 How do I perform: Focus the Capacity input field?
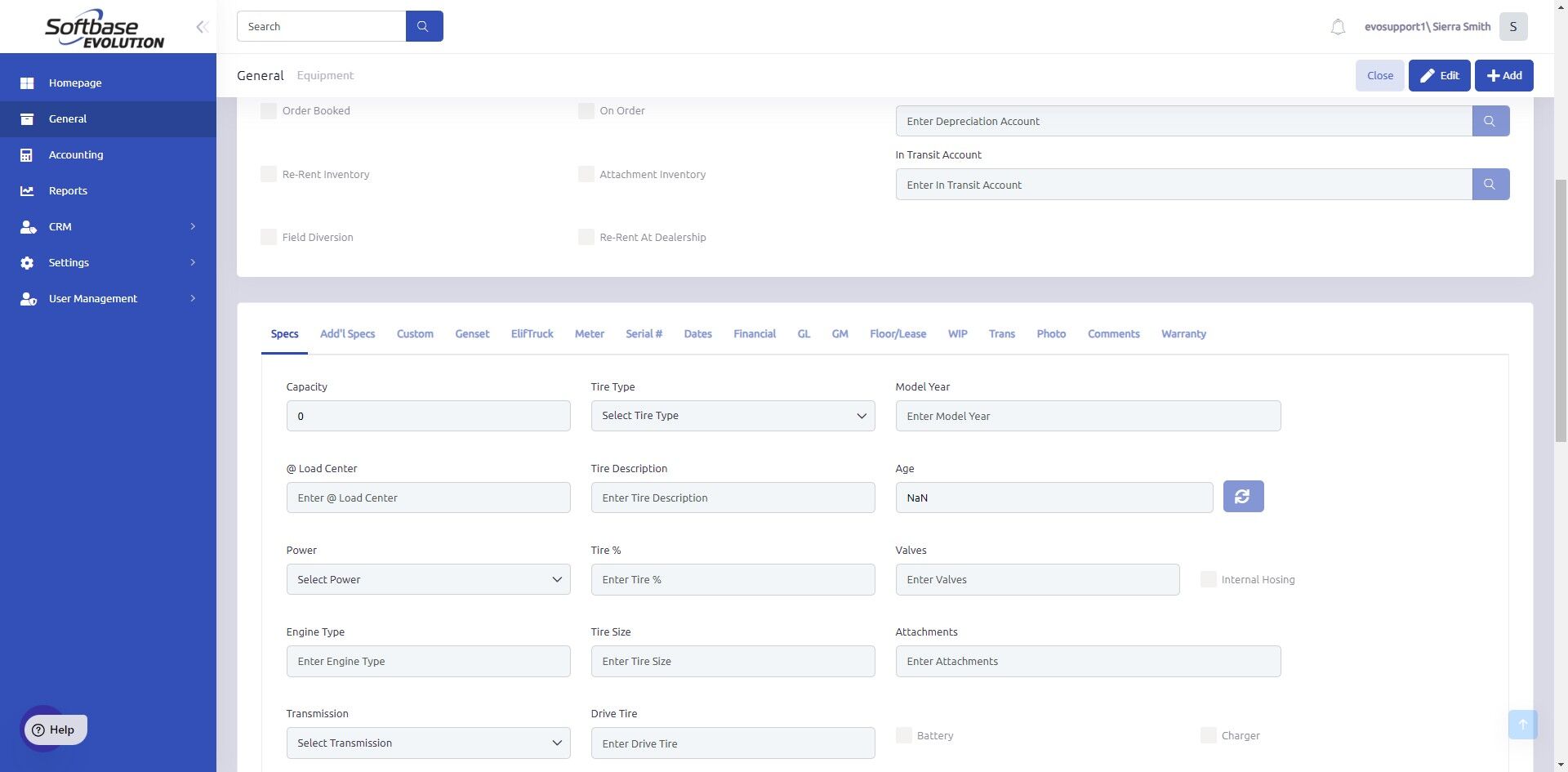tap(428, 416)
